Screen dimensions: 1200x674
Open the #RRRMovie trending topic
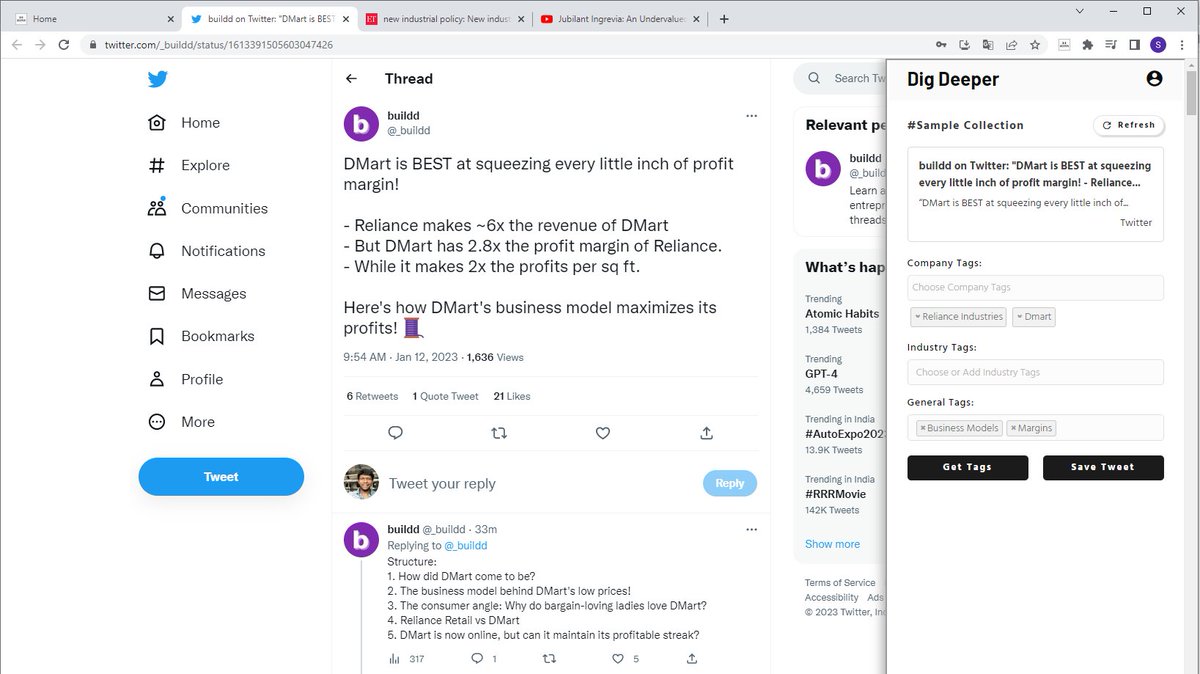(x=835, y=494)
